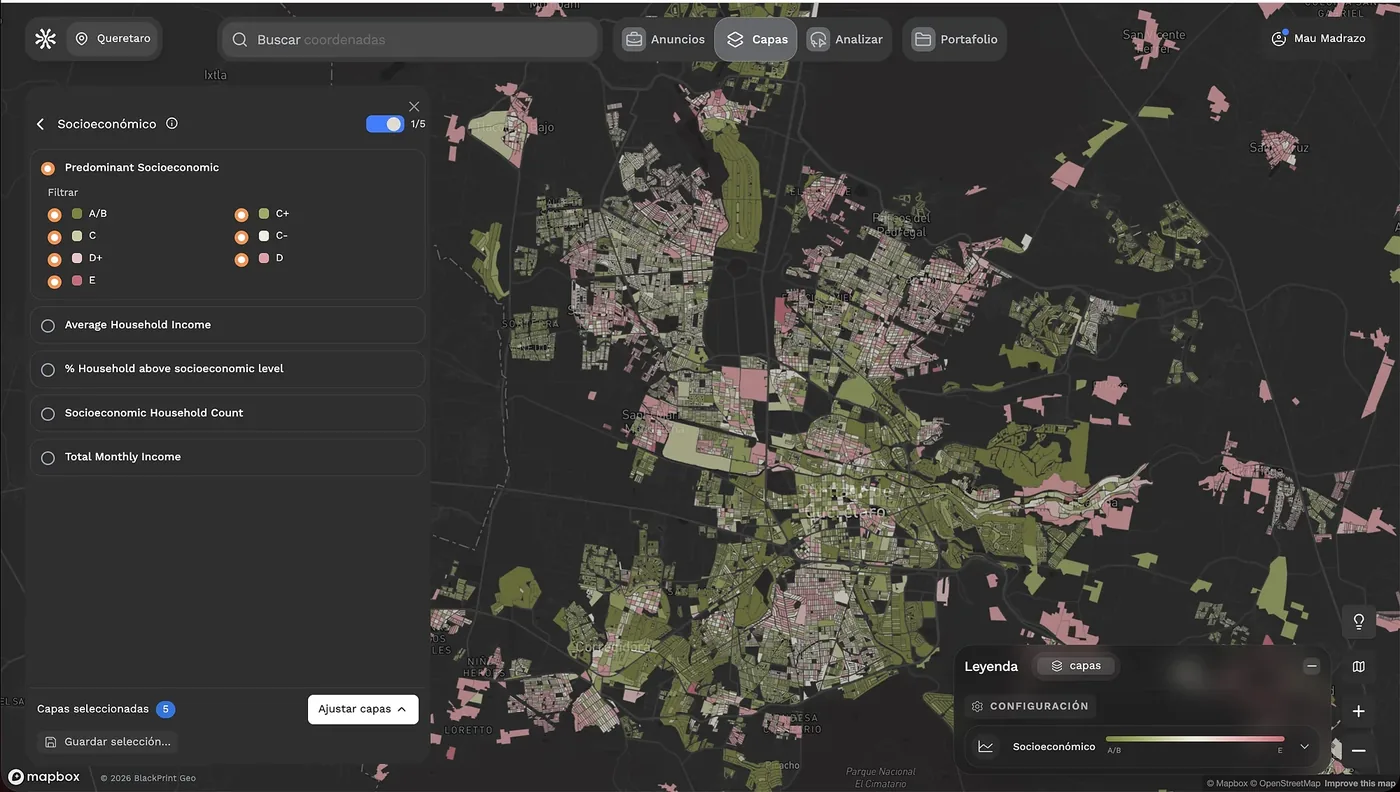1400x792 pixels.
Task: Click the Capas selecionadas label
Action: (93, 709)
